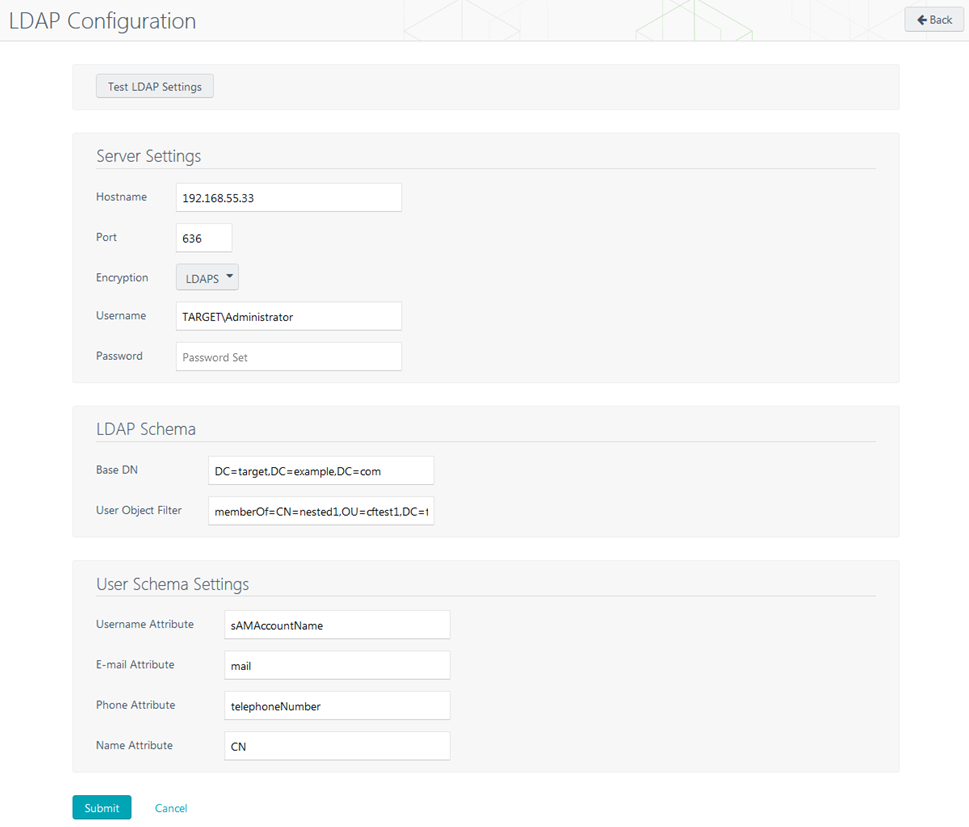Focus the Port field showing 636
The height and width of the screenshot is (827, 969).
204,238
